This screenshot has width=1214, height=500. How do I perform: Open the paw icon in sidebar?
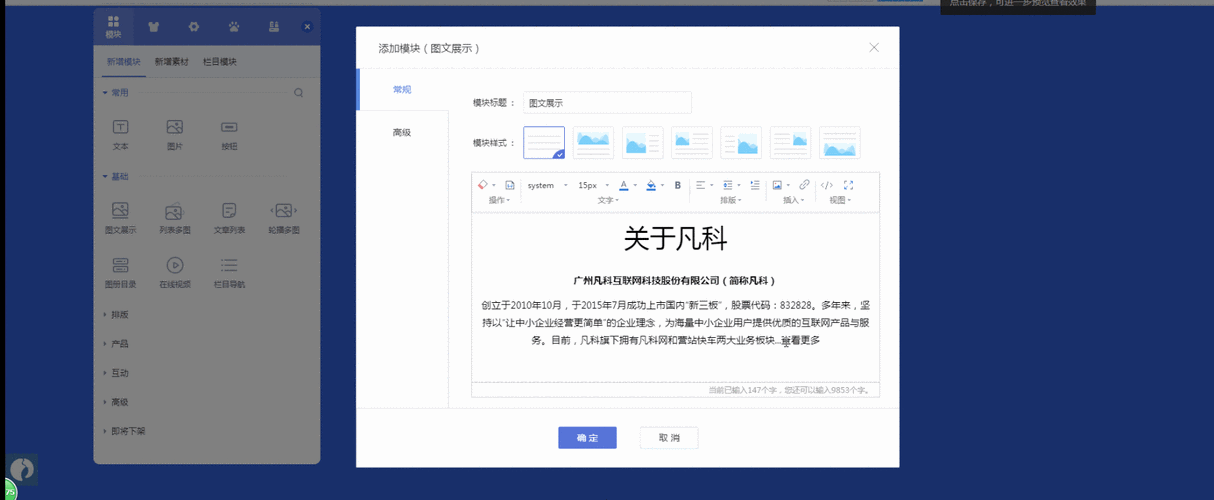pyautogui.click(x=233, y=26)
